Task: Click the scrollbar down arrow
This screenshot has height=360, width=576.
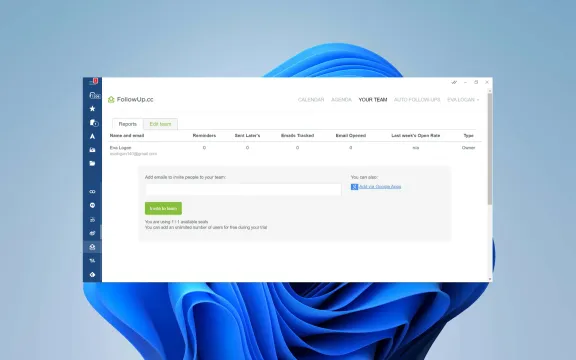Action: pos(490,280)
